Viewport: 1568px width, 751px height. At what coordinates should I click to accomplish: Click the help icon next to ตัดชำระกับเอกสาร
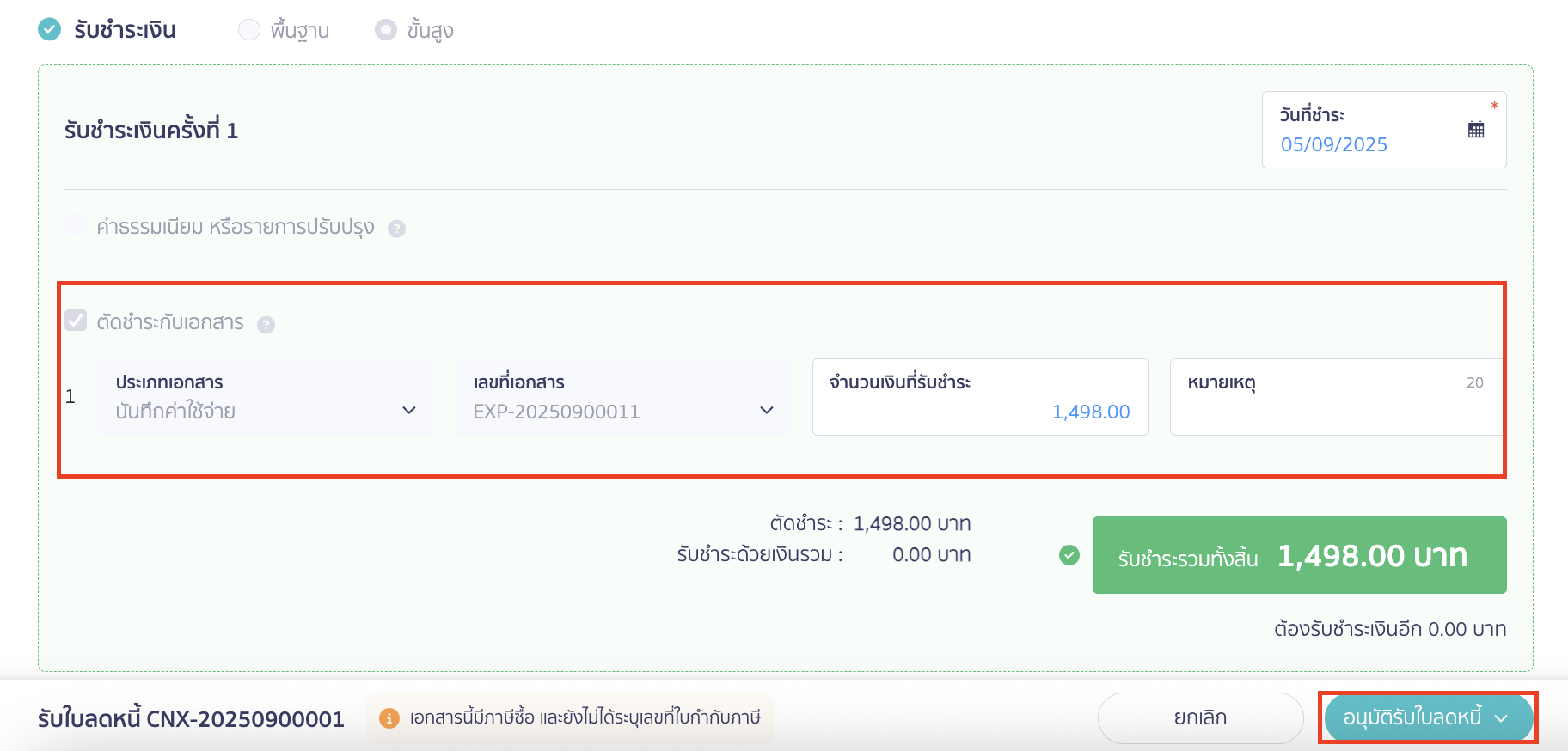(x=266, y=325)
